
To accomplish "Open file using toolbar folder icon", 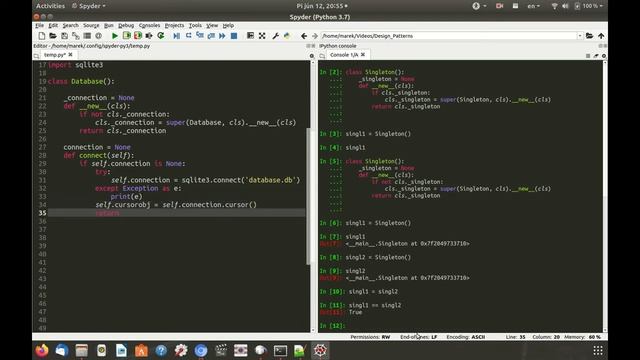I will (53, 36).
